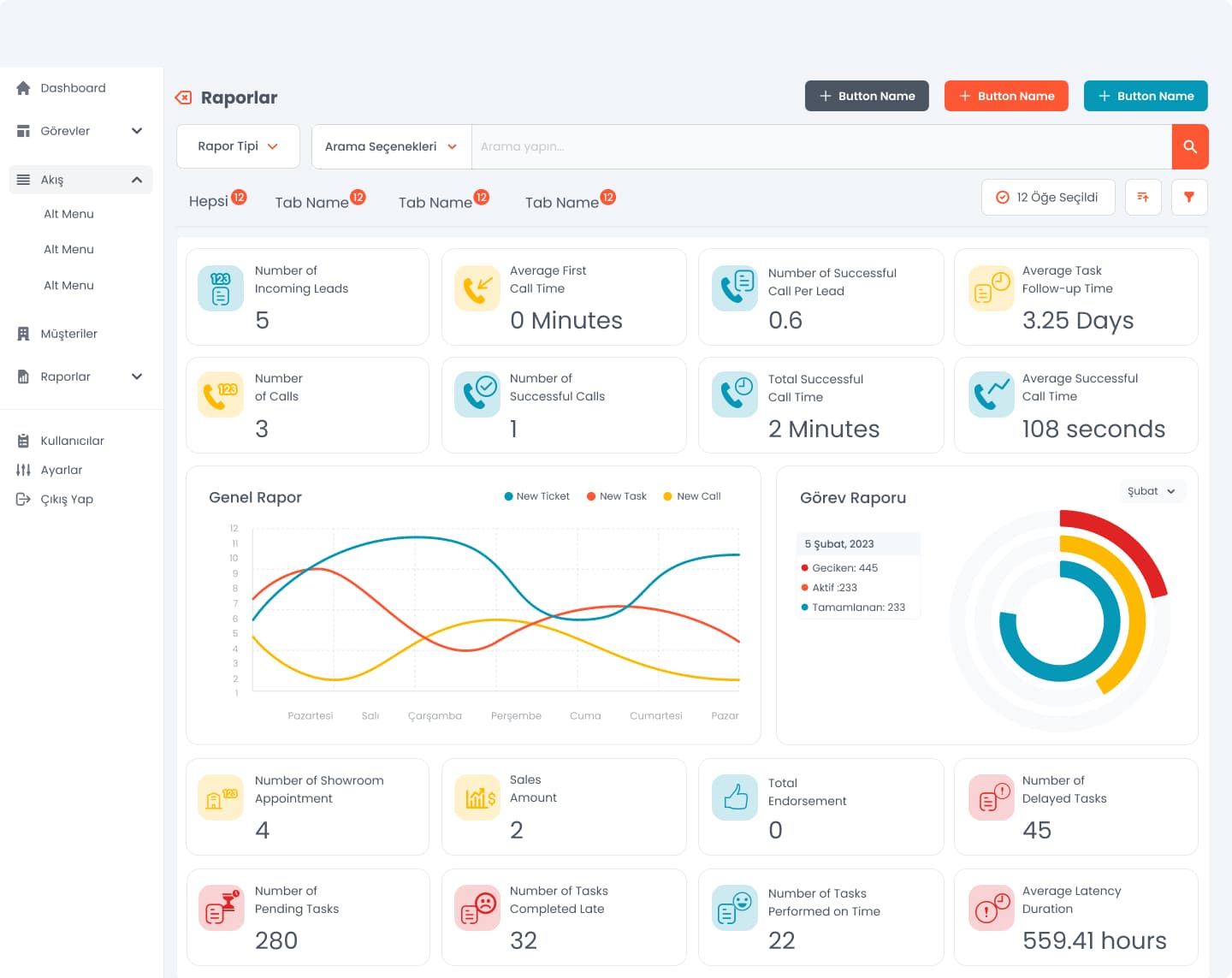Toggle the New Ticket legend series

(x=536, y=496)
